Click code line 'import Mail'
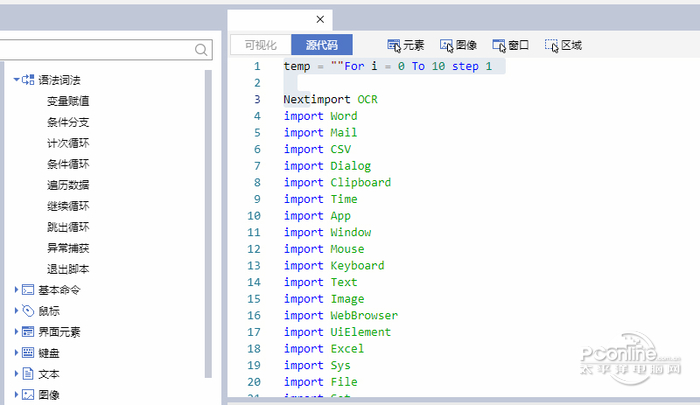700x405 pixels. (x=321, y=133)
